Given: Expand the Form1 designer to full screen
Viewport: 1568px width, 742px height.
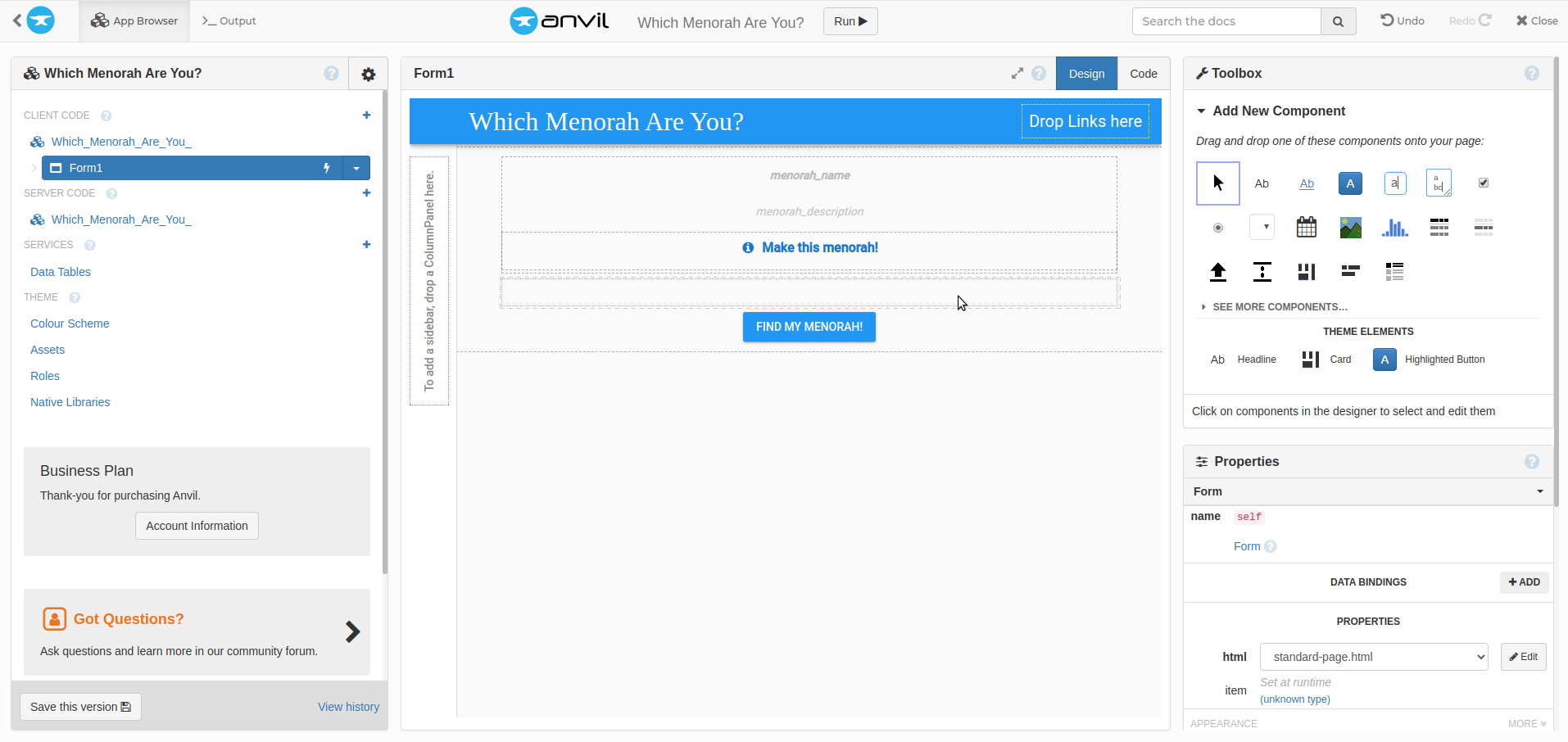Looking at the screenshot, I should coord(1017,74).
